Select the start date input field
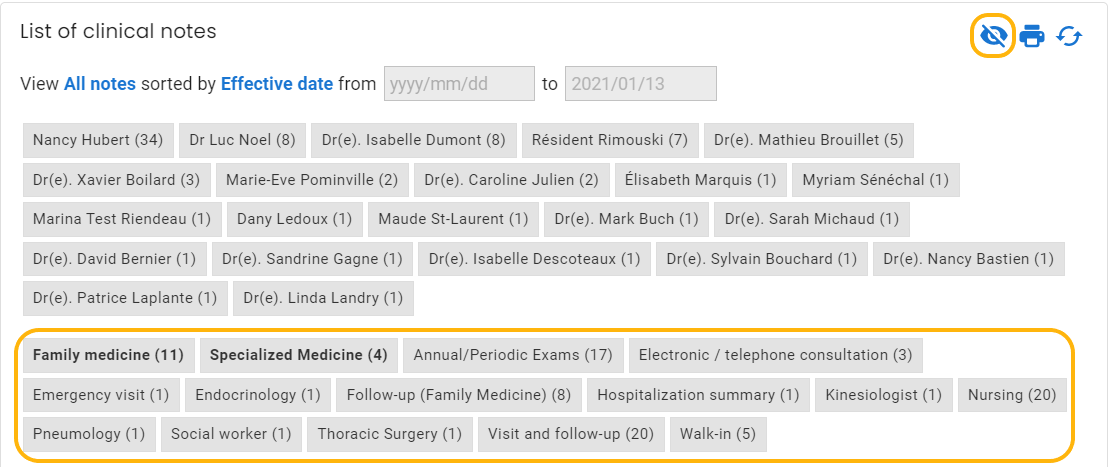 (x=460, y=84)
